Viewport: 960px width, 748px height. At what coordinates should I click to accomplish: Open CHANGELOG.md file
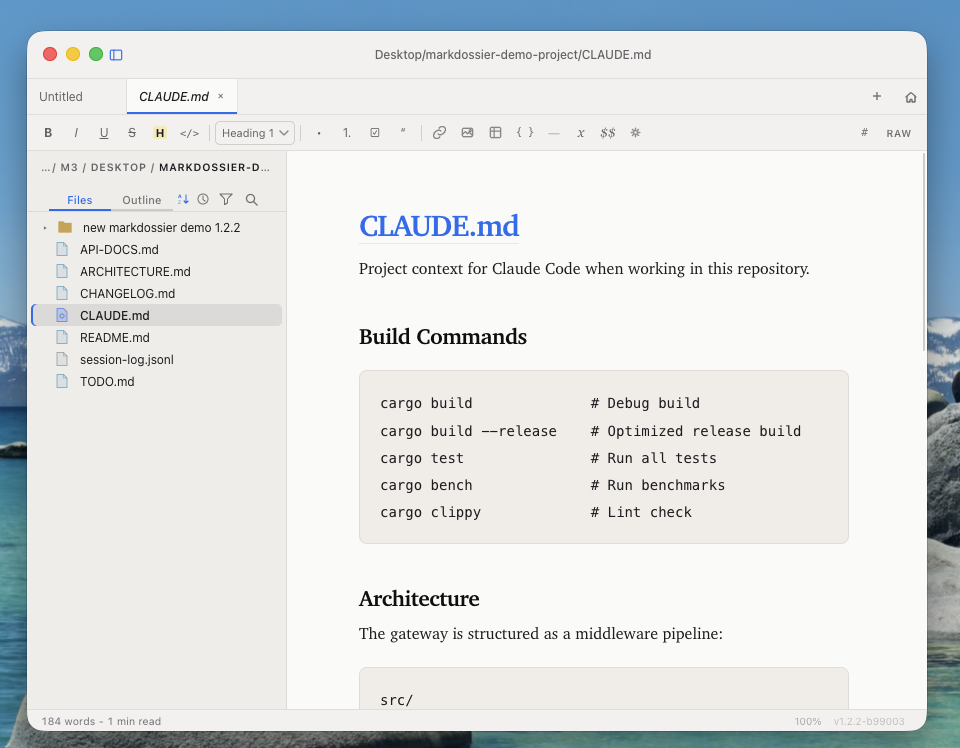pos(156,294)
